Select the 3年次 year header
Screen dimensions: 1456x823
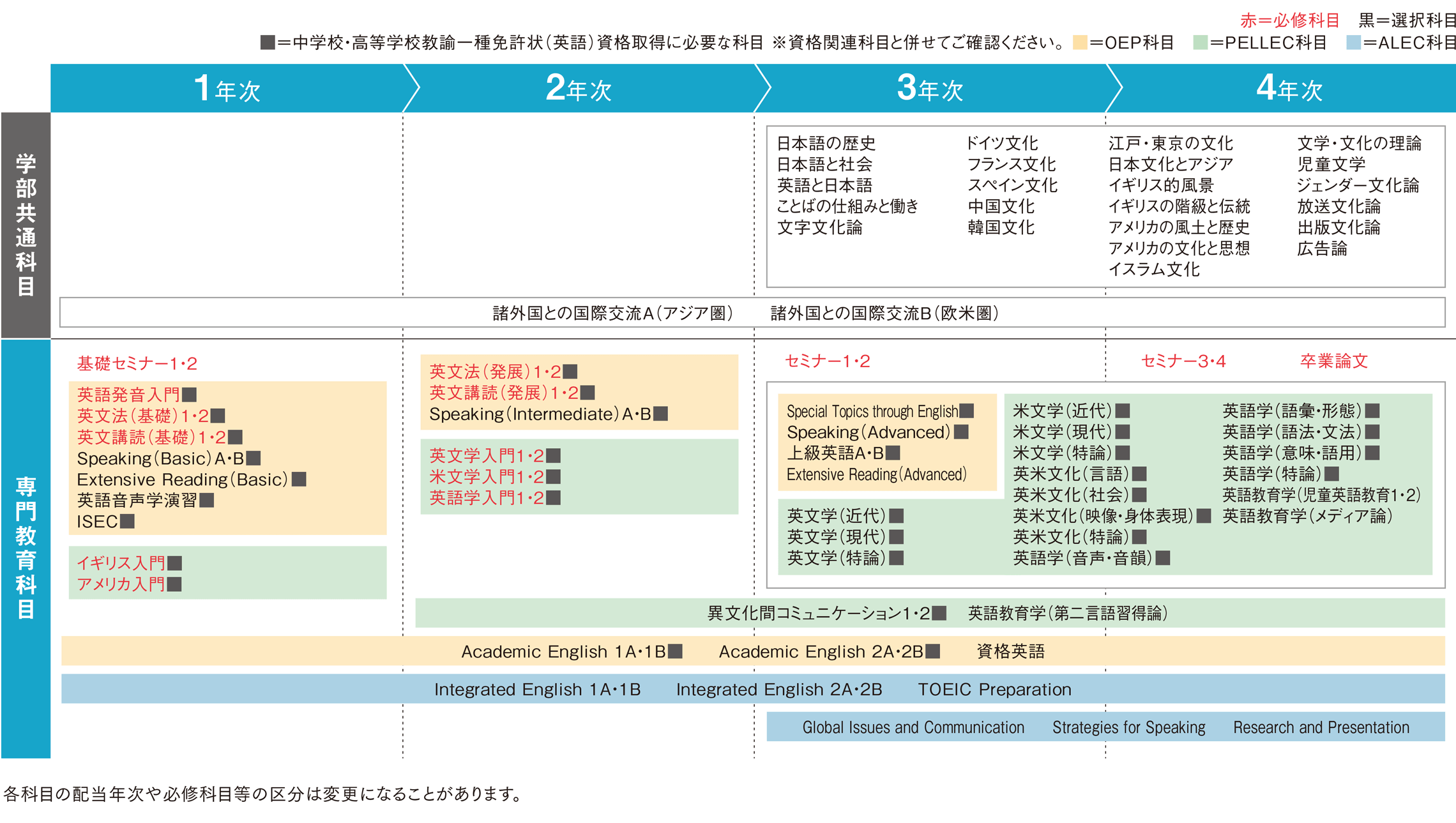929,88
